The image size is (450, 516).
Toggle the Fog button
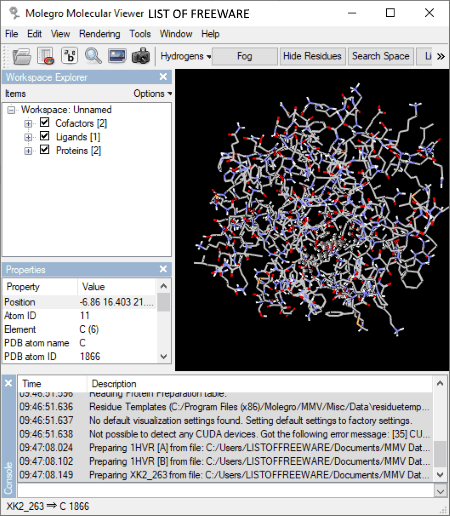click(x=245, y=56)
